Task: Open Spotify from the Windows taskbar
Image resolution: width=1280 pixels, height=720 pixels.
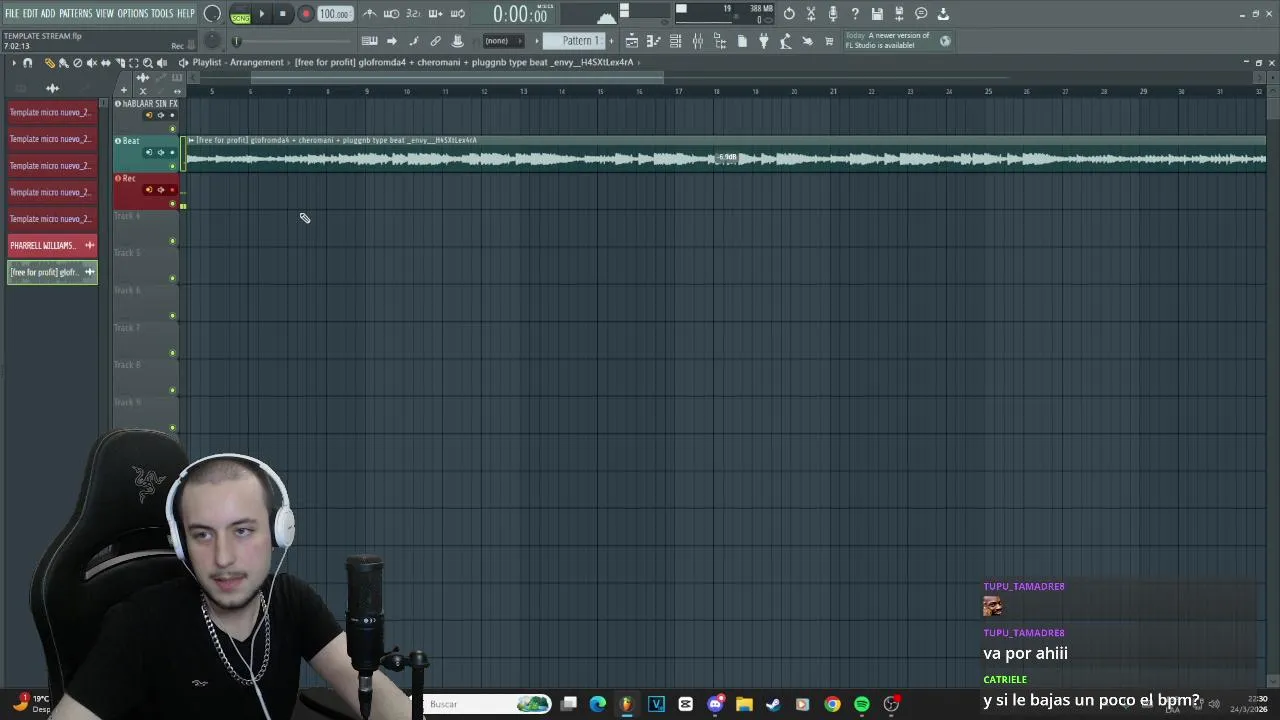Action: click(861, 704)
